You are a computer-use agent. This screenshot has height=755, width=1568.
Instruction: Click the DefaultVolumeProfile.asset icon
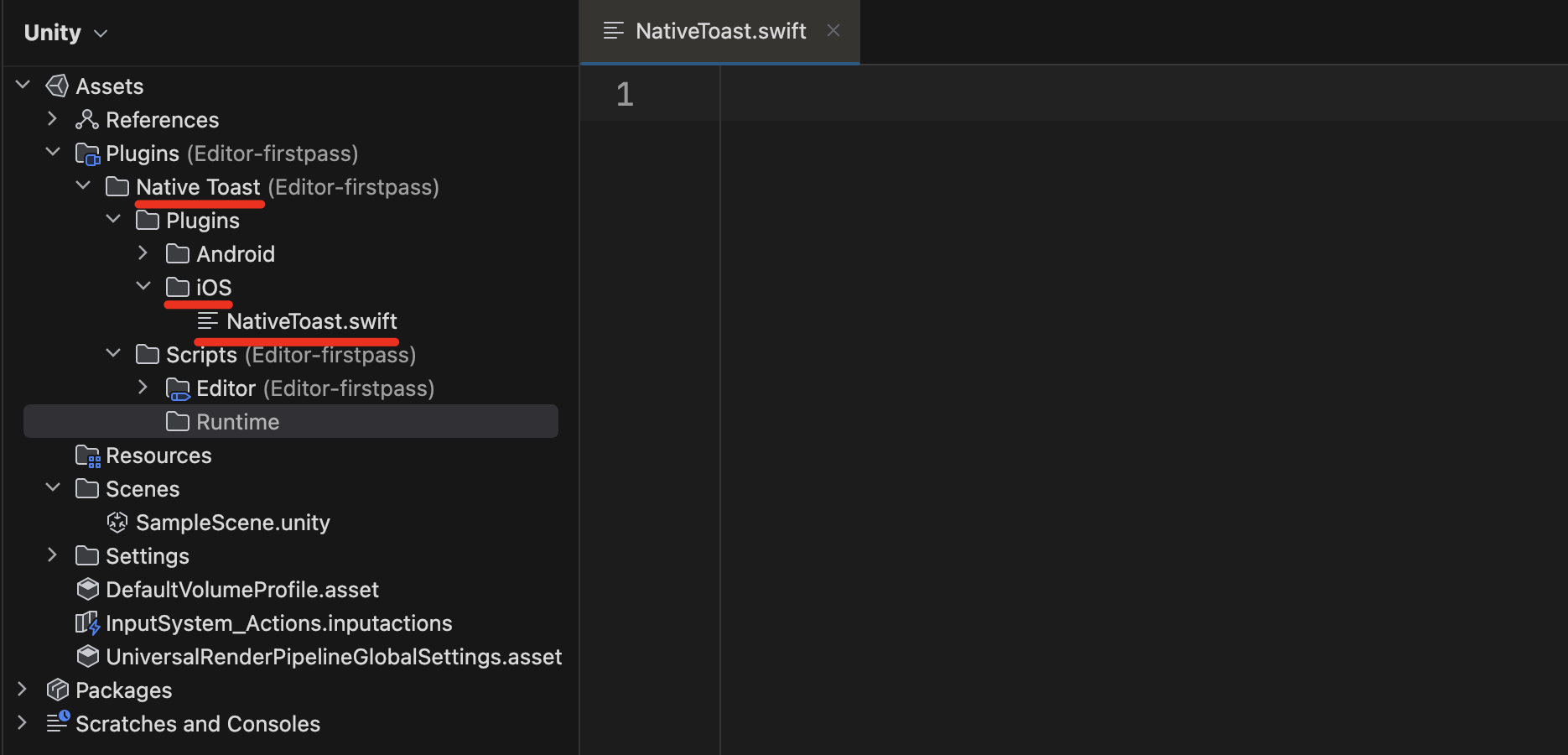[x=87, y=589]
